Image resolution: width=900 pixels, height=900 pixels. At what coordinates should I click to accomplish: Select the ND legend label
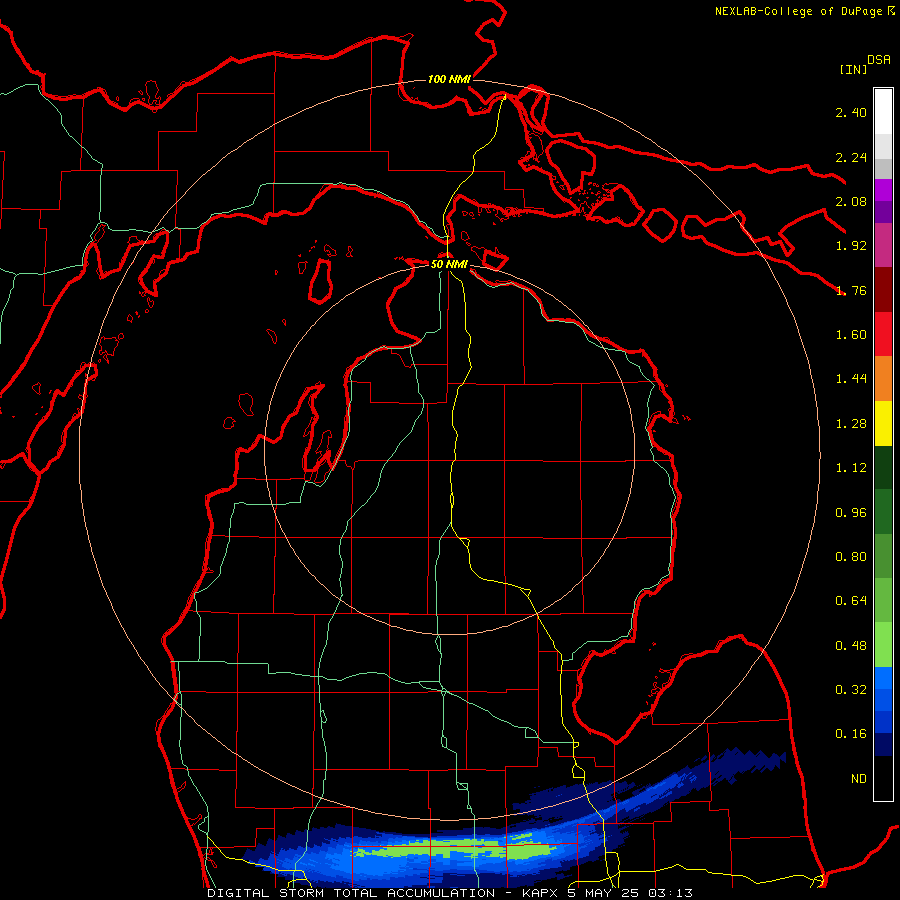pos(859,779)
